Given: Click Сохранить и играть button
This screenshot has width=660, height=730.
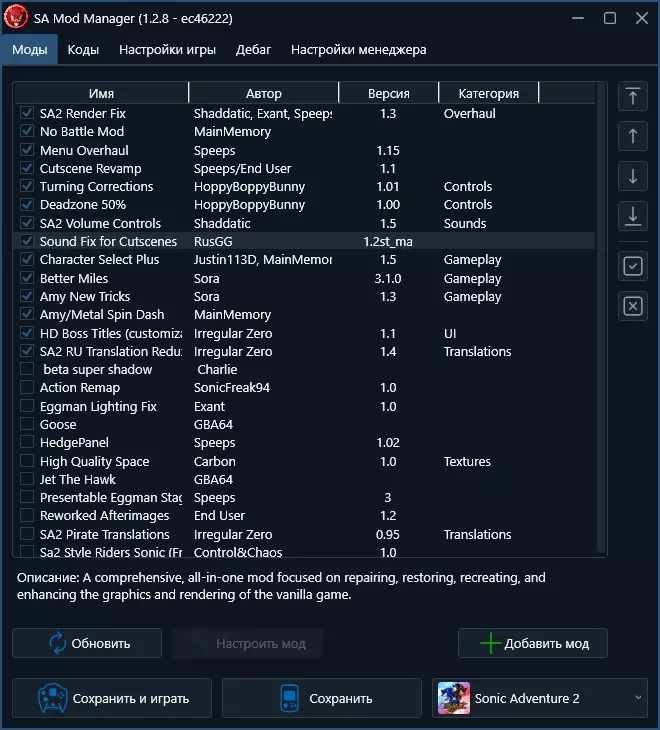Looking at the screenshot, I should point(112,698).
